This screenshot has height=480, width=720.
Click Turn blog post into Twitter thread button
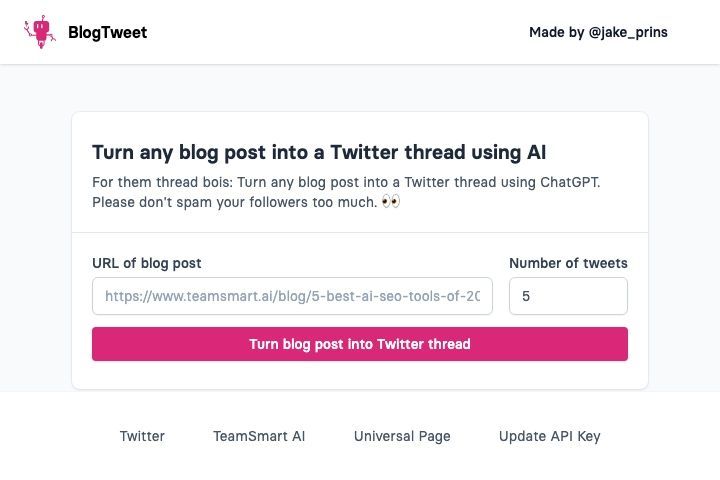pyautogui.click(x=360, y=344)
